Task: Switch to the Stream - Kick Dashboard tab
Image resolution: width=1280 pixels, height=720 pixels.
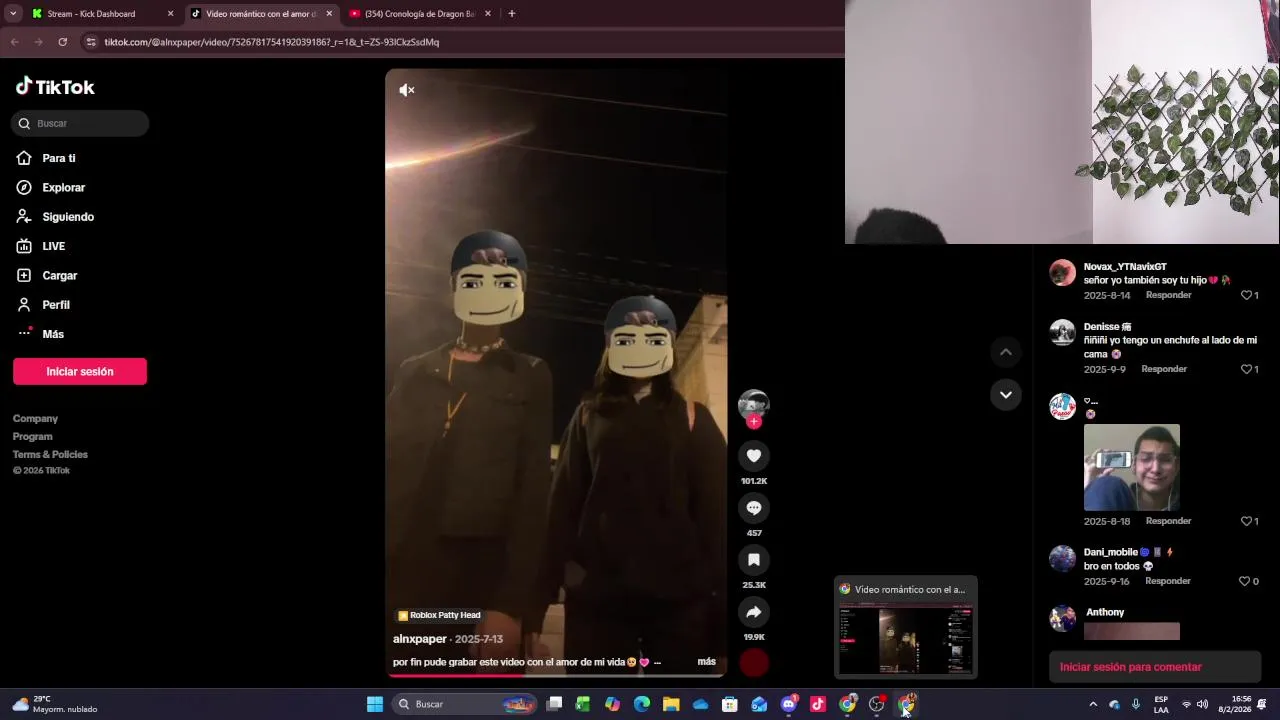Action: 101,14
